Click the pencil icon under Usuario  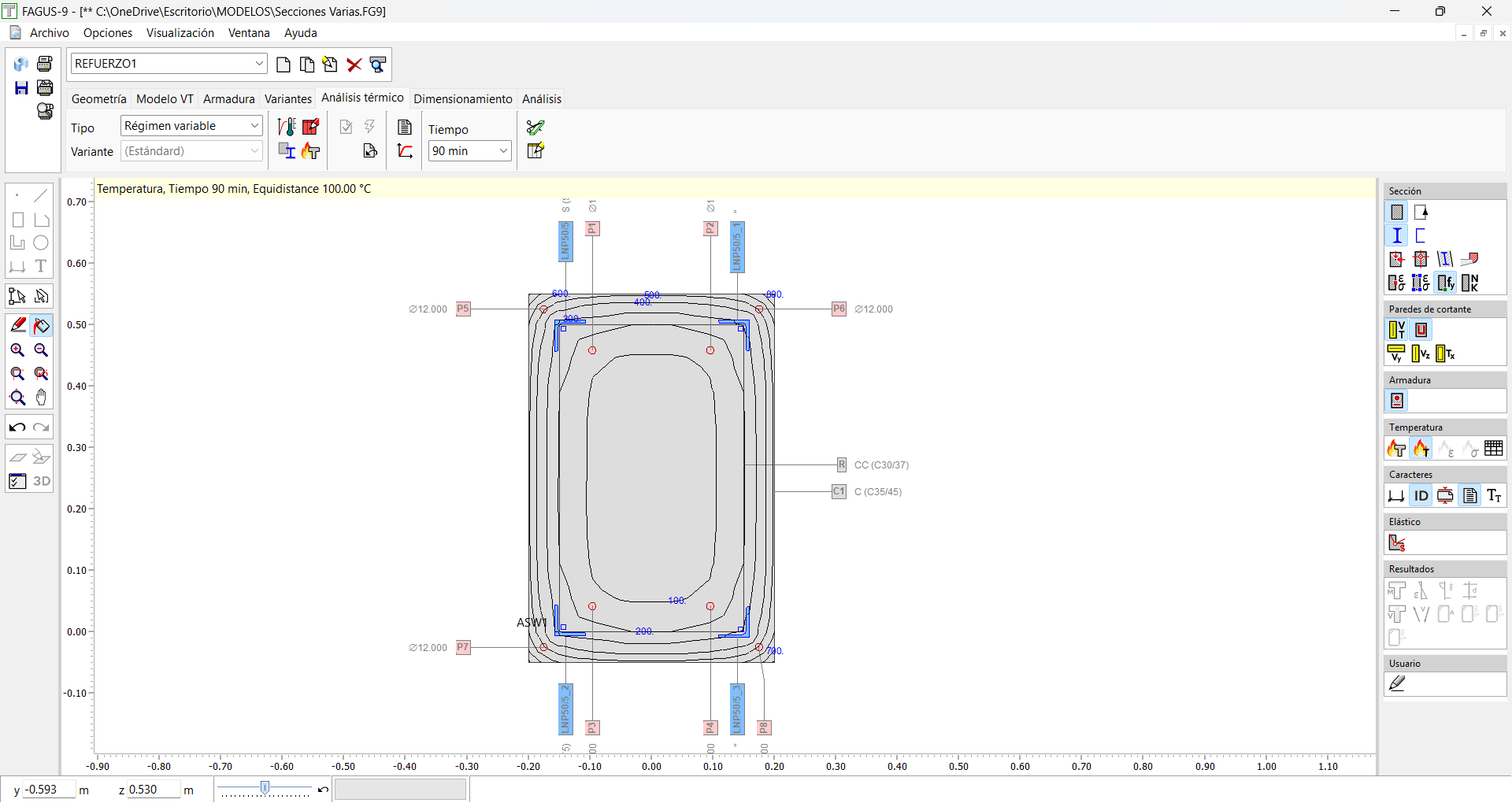(1397, 684)
